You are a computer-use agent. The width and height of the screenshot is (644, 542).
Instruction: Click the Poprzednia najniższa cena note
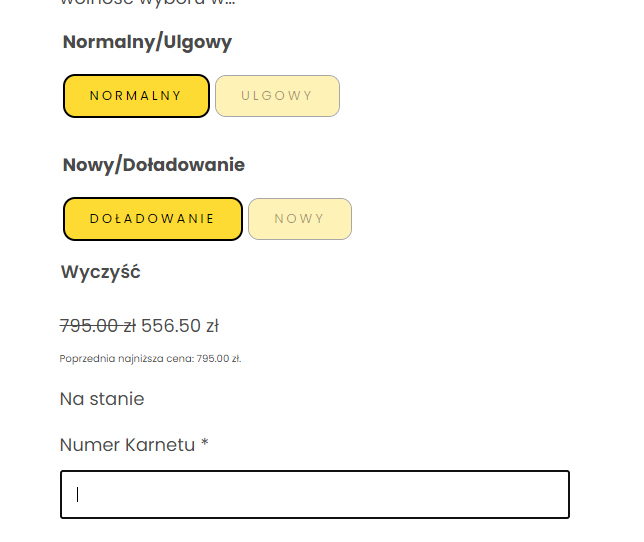pyautogui.click(x=150, y=359)
